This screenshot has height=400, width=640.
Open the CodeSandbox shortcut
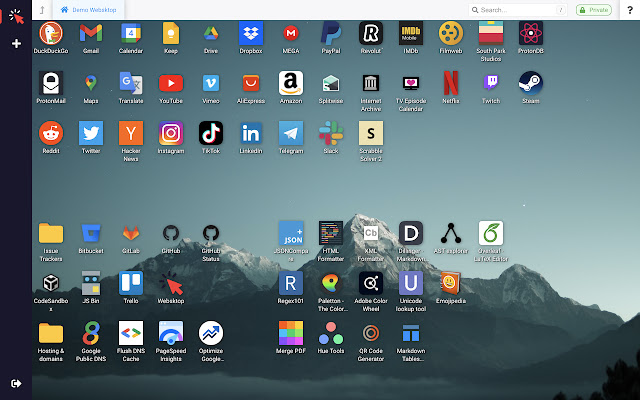tap(51, 283)
